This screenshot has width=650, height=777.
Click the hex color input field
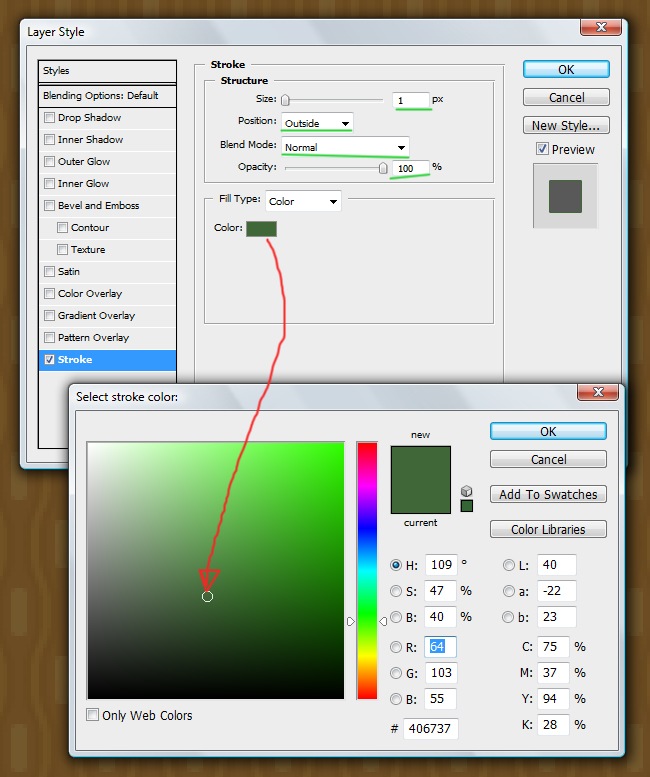(431, 729)
